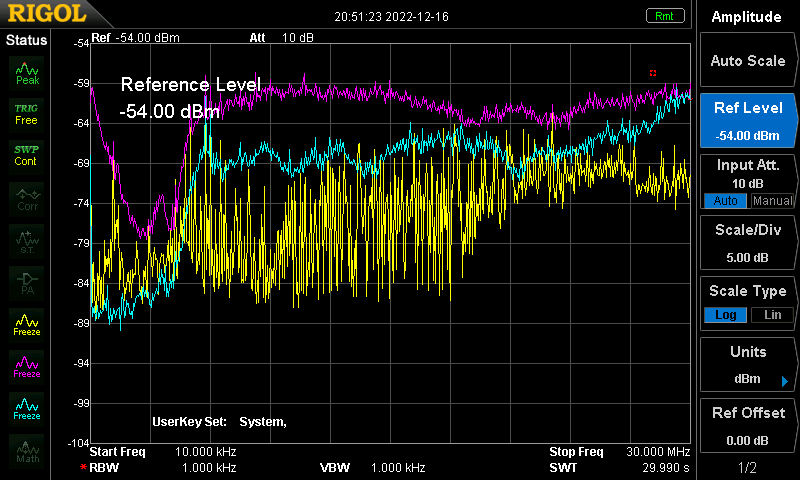Set Input Att. to Manual
The width and height of the screenshot is (800, 480).
click(772, 200)
